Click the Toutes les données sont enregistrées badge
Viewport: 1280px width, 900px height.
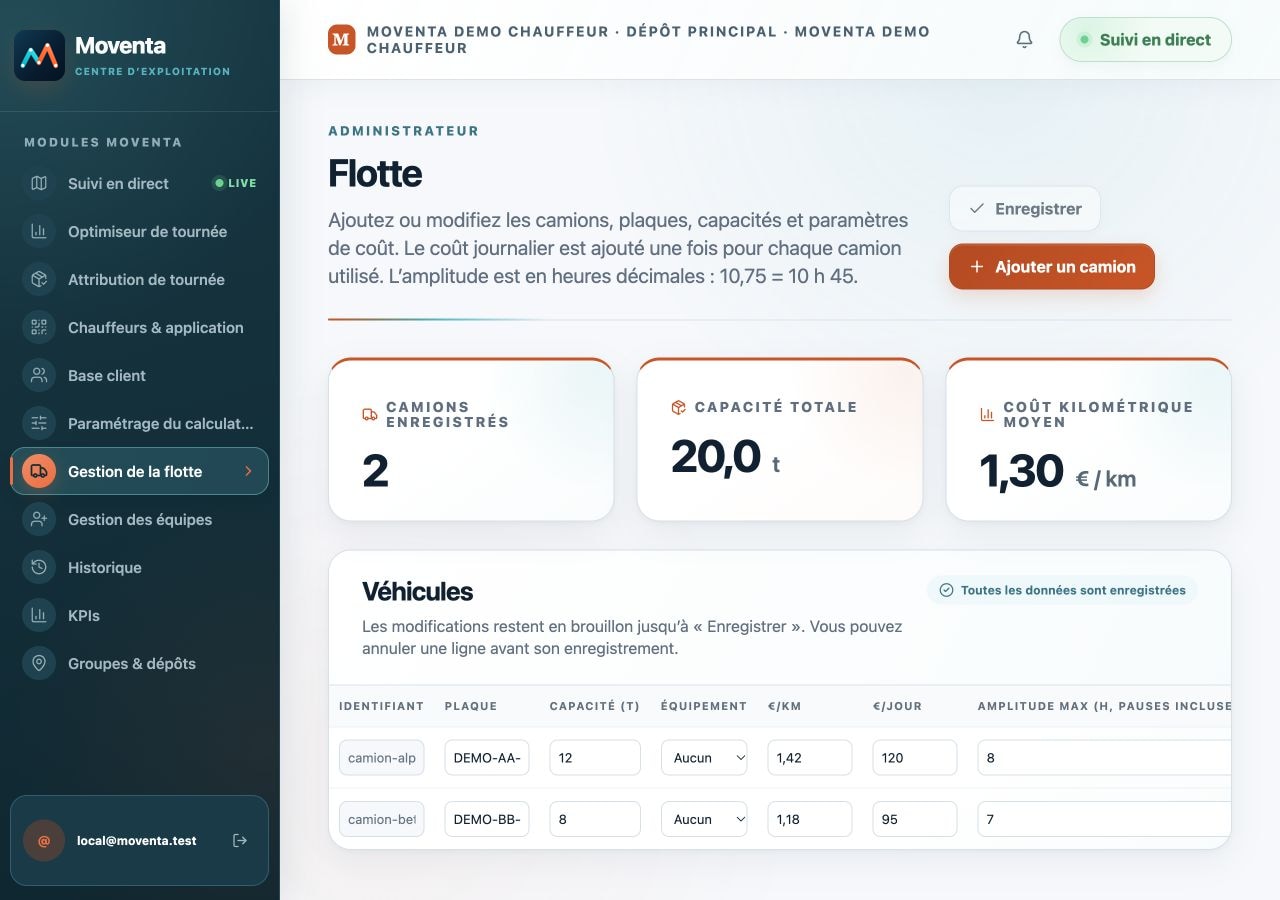1062,590
